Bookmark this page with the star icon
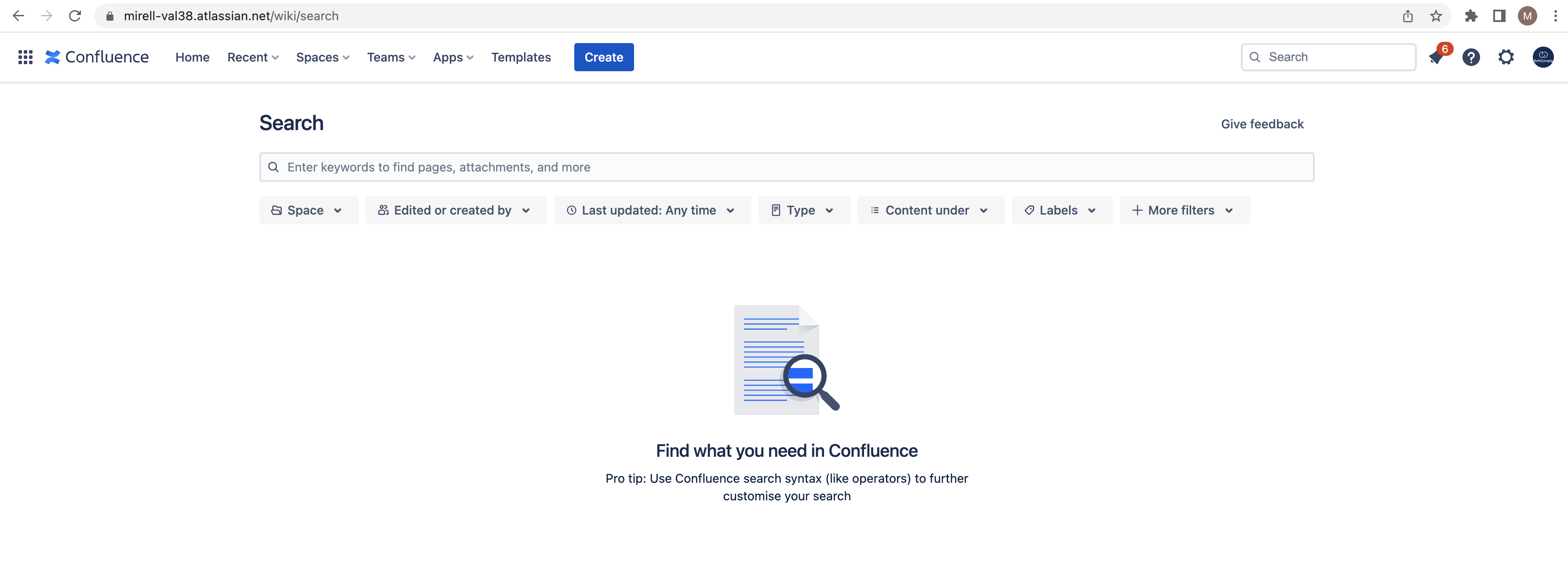This screenshot has height=561, width=1568. pos(1435,16)
